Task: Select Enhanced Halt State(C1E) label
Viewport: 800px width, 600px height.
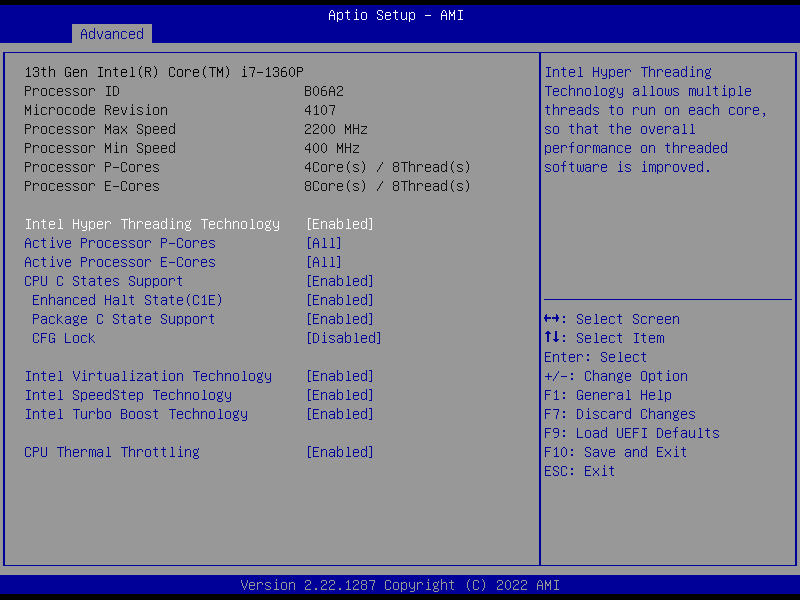Action: point(128,300)
